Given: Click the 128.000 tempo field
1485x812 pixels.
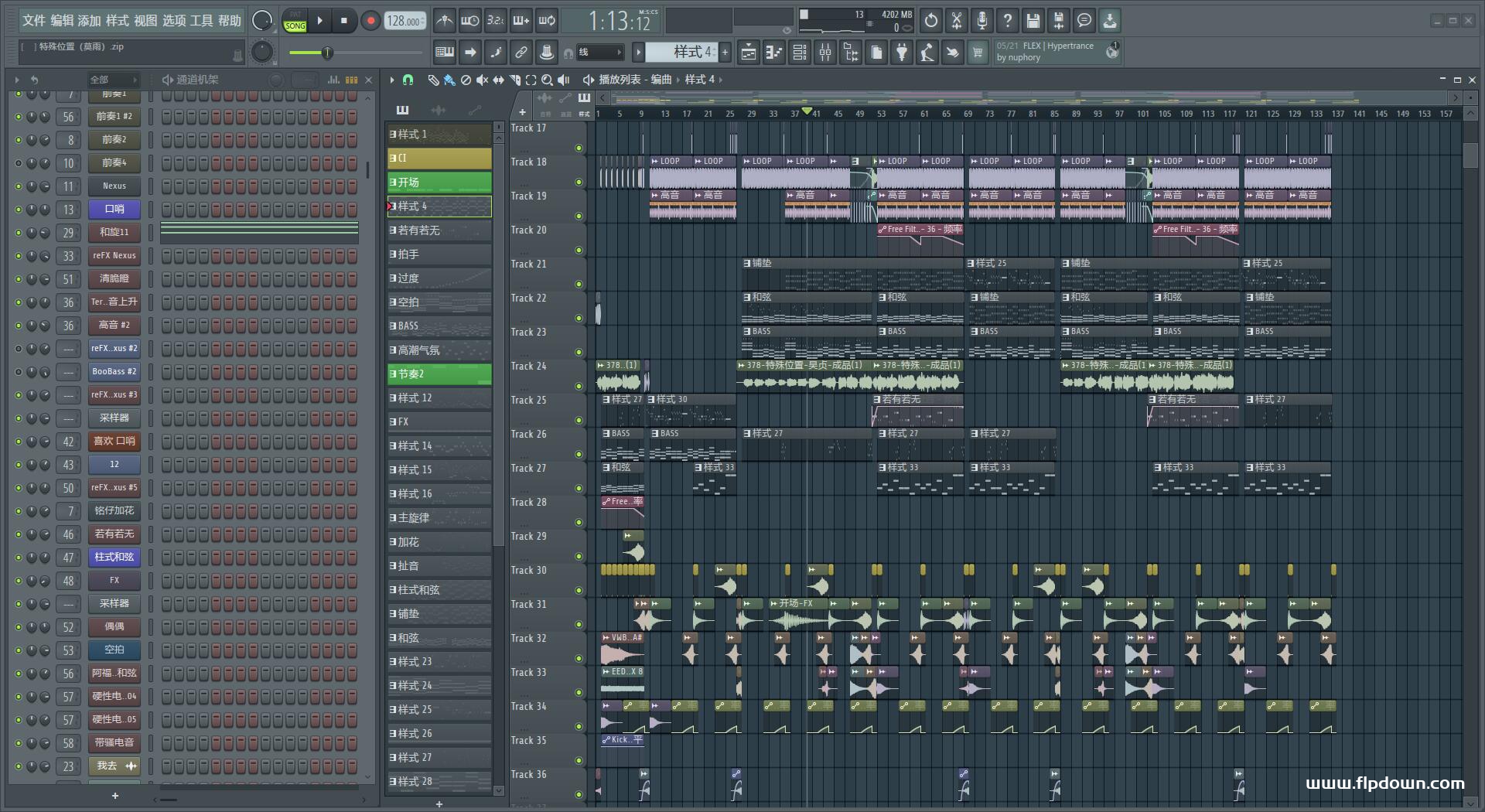Looking at the screenshot, I should [x=406, y=21].
